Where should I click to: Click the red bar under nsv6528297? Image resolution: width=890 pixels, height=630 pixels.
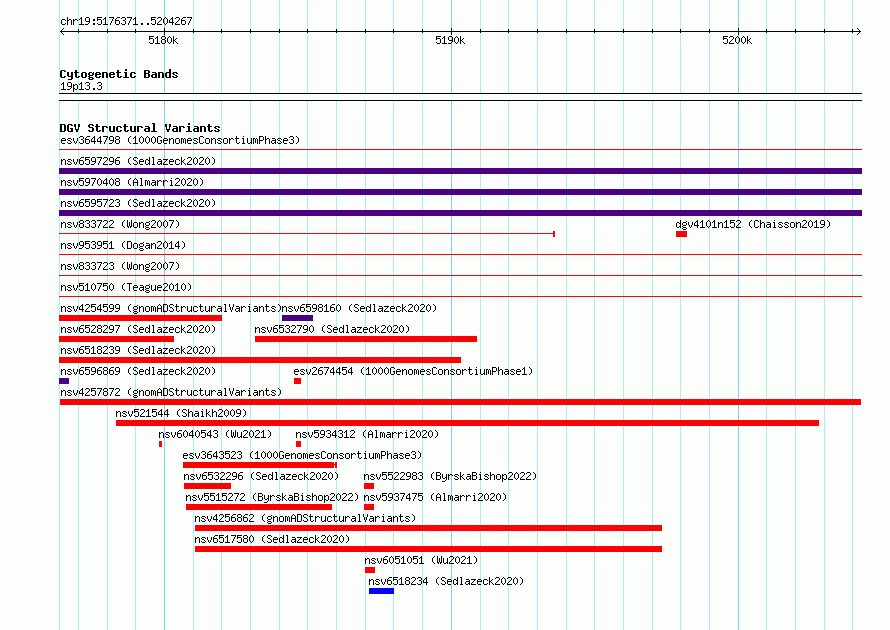click(x=116, y=339)
